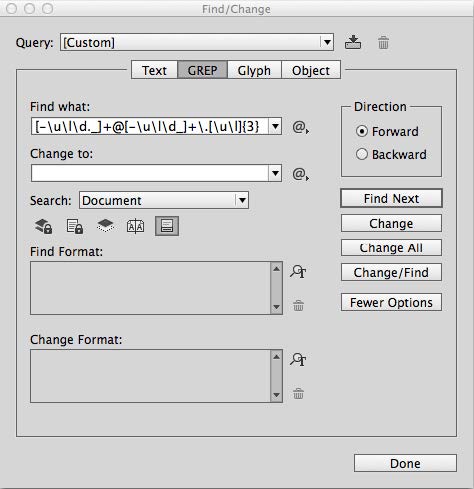Viewport: 474px width, 489px height.
Task: Open the Search scope Document dropdown
Action: 164,200
